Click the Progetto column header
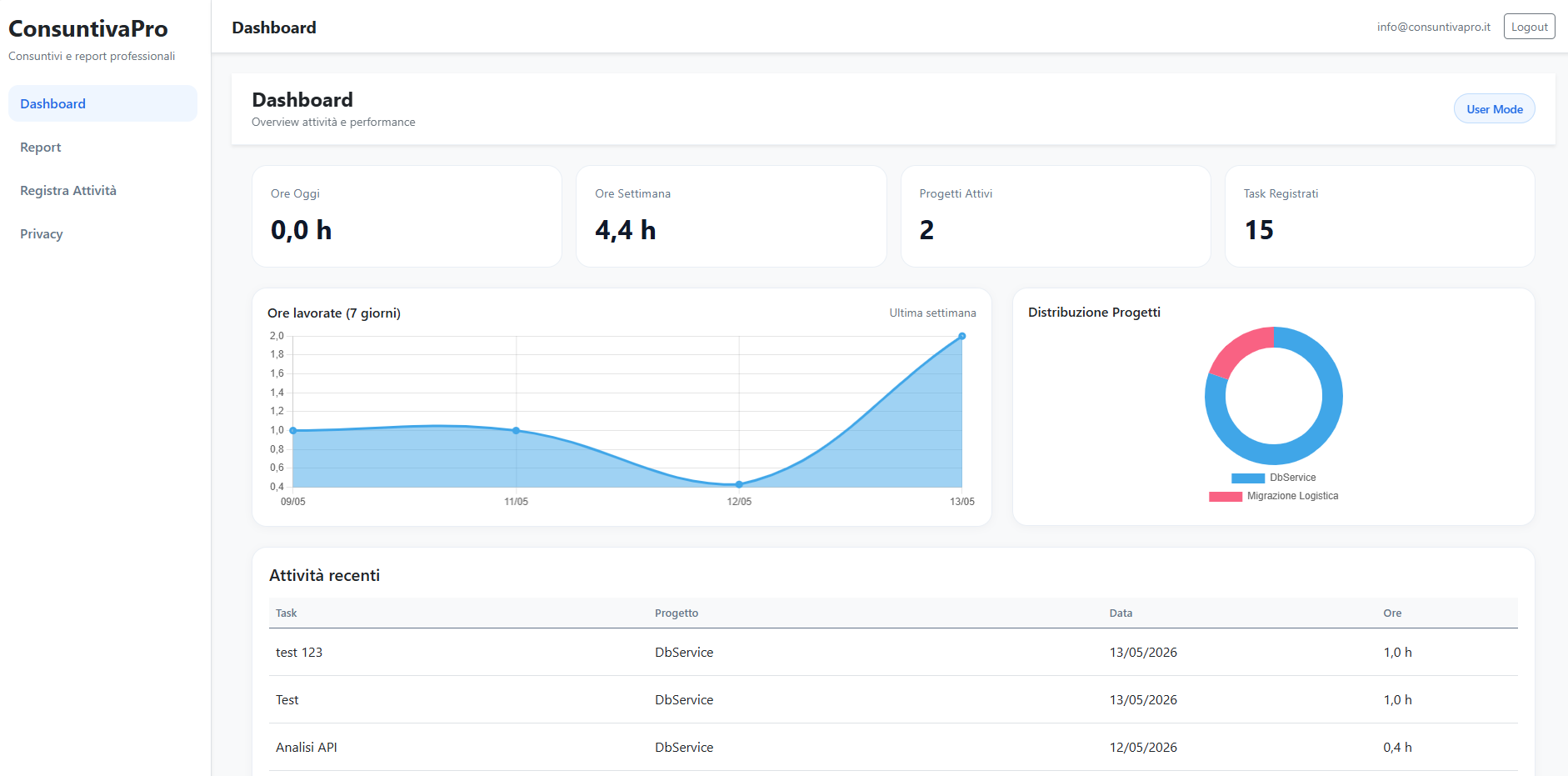This screenshot has width=1568, height=776. point(677,613)
